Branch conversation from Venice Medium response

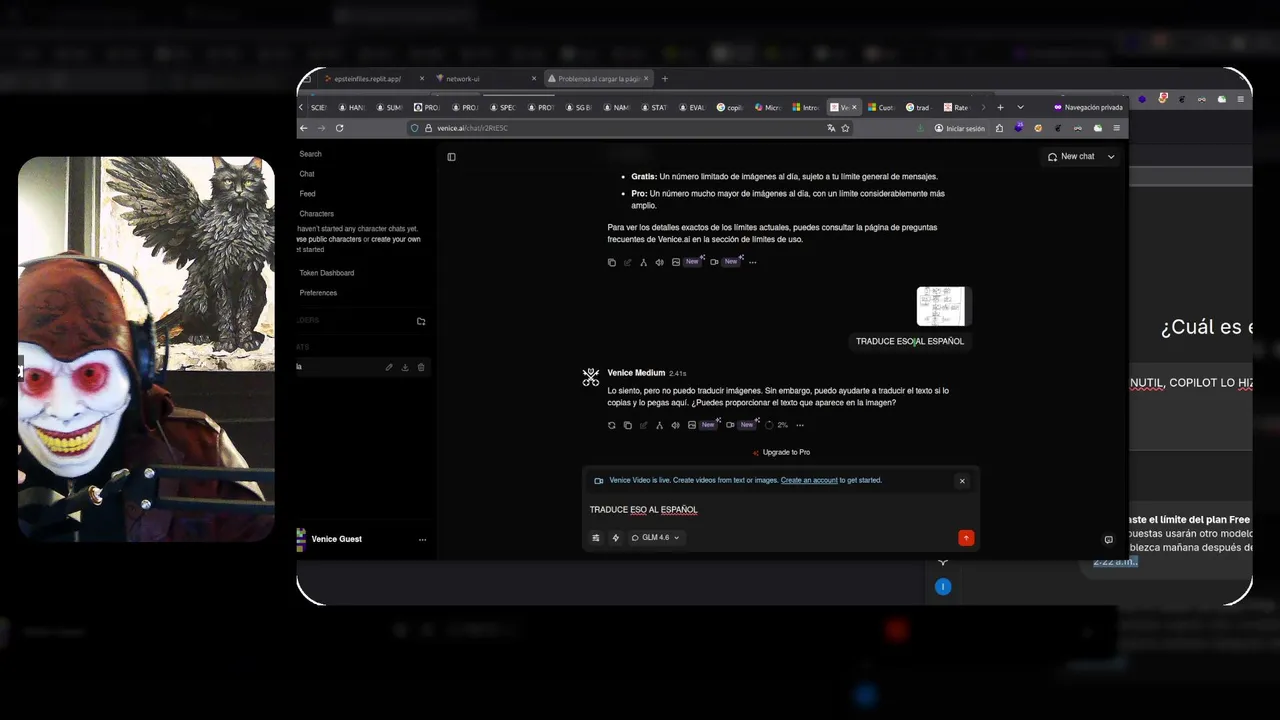click(x=660, y=425)
